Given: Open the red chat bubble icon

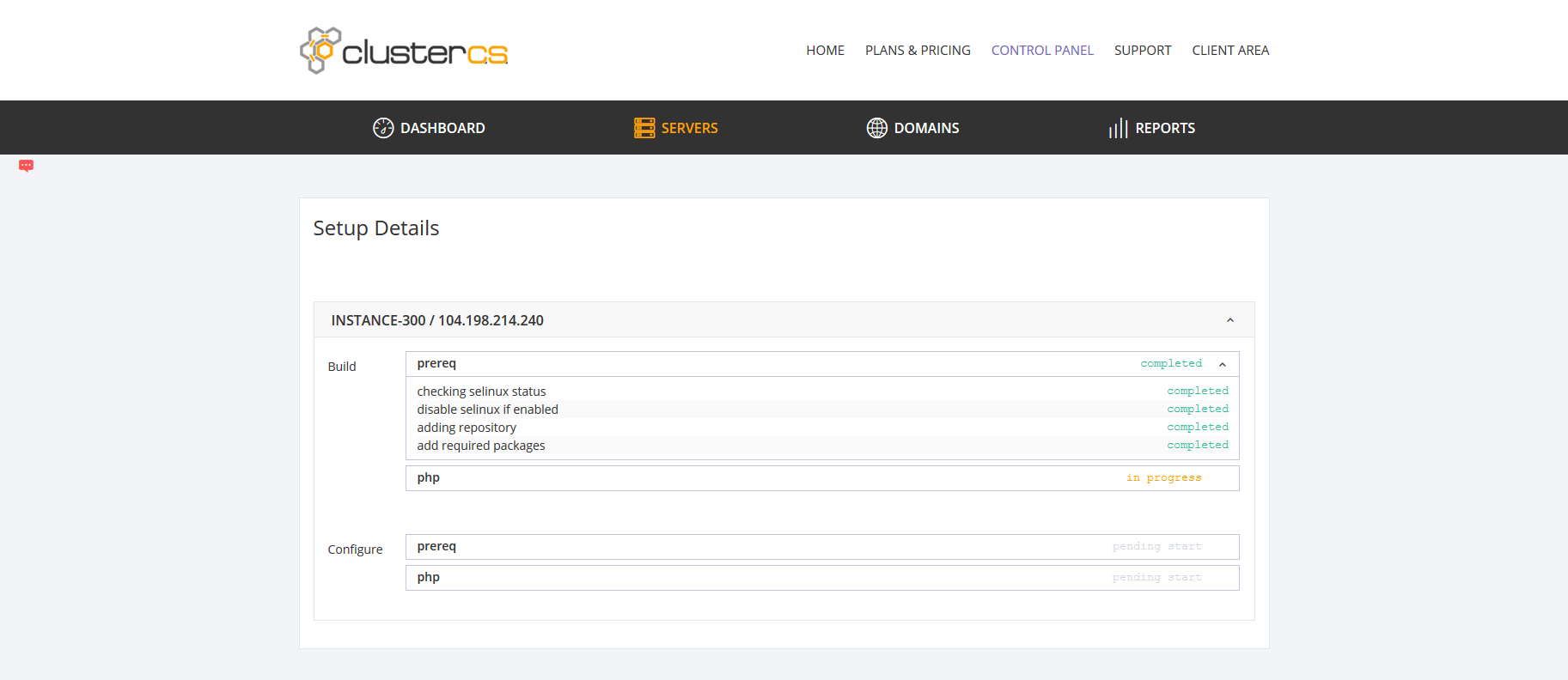Looking at the screenshot, I should (x=27, y=166).
